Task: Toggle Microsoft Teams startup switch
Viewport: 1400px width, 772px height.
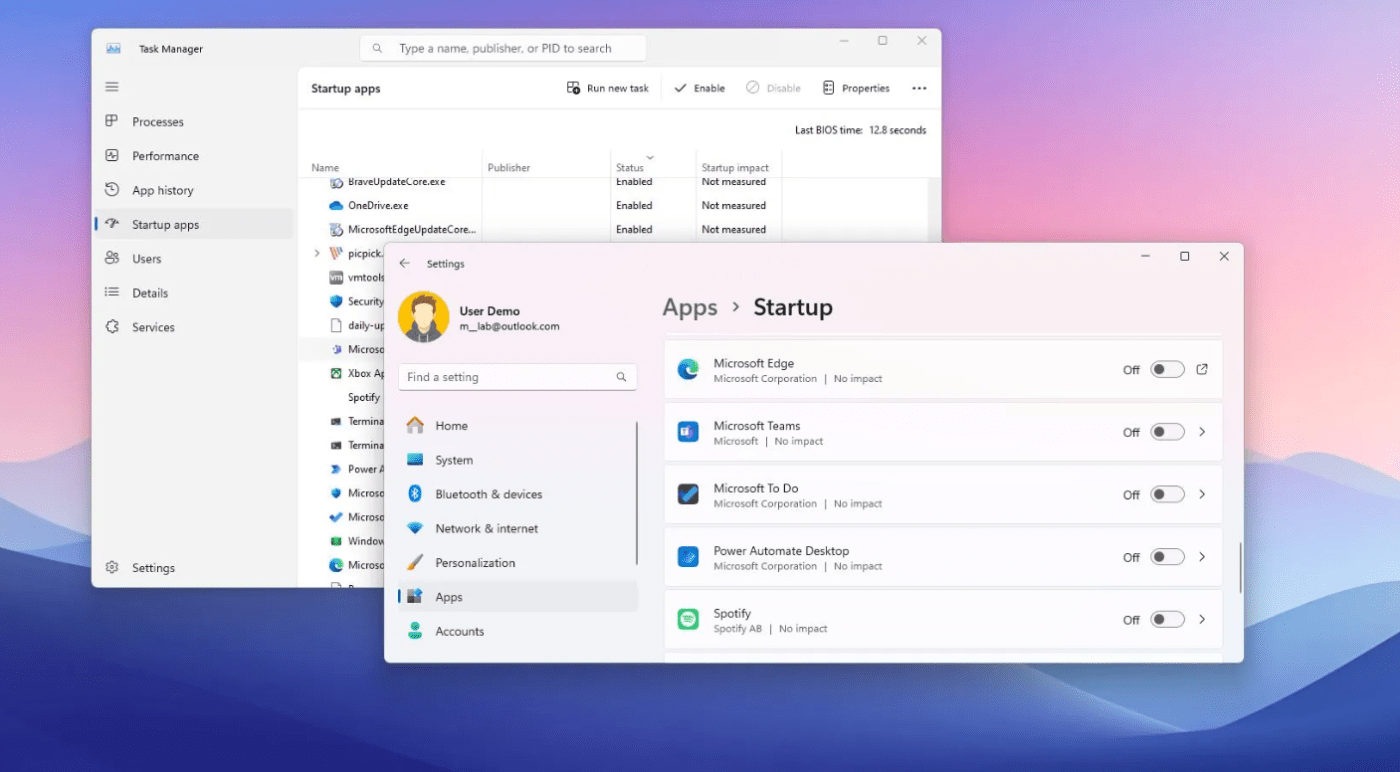Action: 1166,432
